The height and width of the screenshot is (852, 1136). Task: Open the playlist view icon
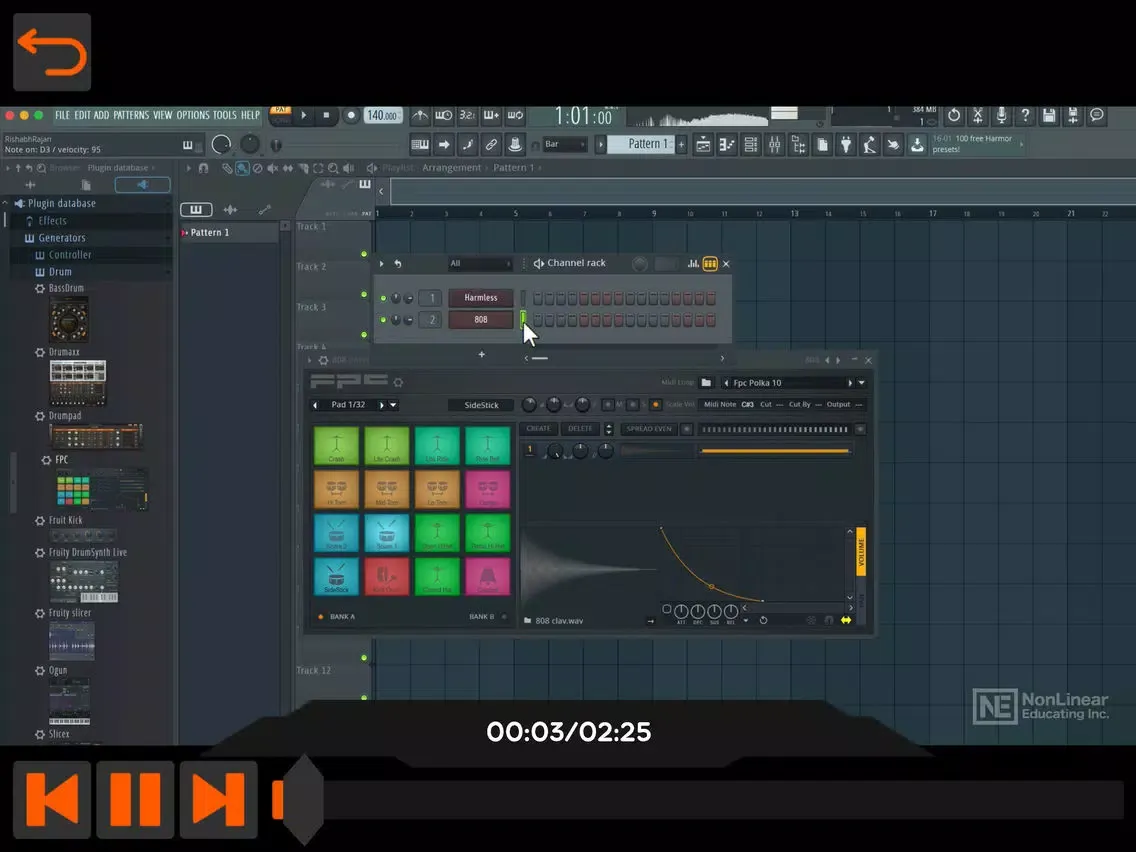point(703,145)
